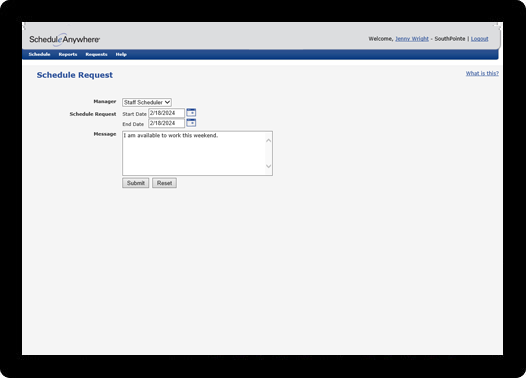This screenshot has height=378, width=526.
Task: Click the ScheduleAnywhere logo
Action: click(x=64, y=40)
